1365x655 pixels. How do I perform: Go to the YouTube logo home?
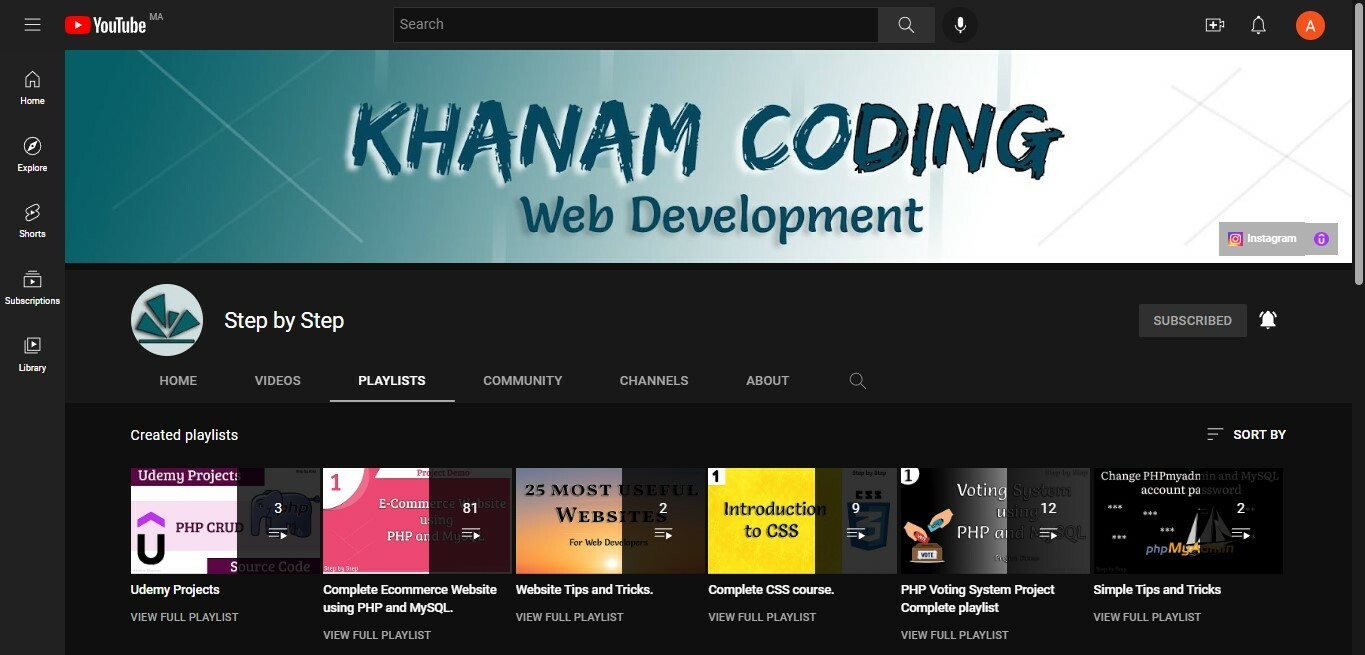(106, 25)
